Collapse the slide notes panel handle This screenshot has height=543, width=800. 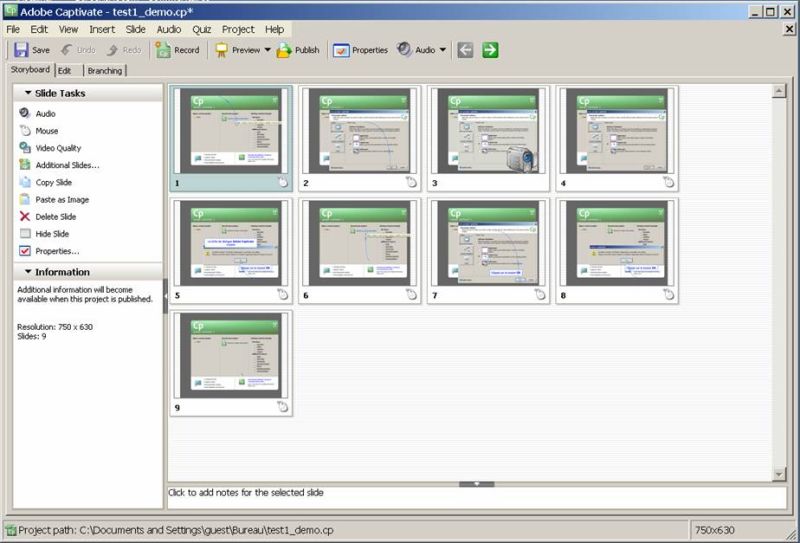[x=477, y=484]
